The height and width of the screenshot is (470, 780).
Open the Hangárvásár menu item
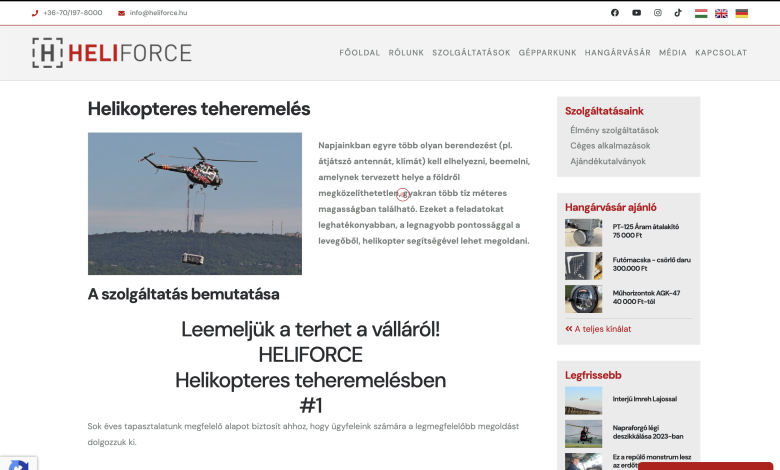[x=617, y=53]
